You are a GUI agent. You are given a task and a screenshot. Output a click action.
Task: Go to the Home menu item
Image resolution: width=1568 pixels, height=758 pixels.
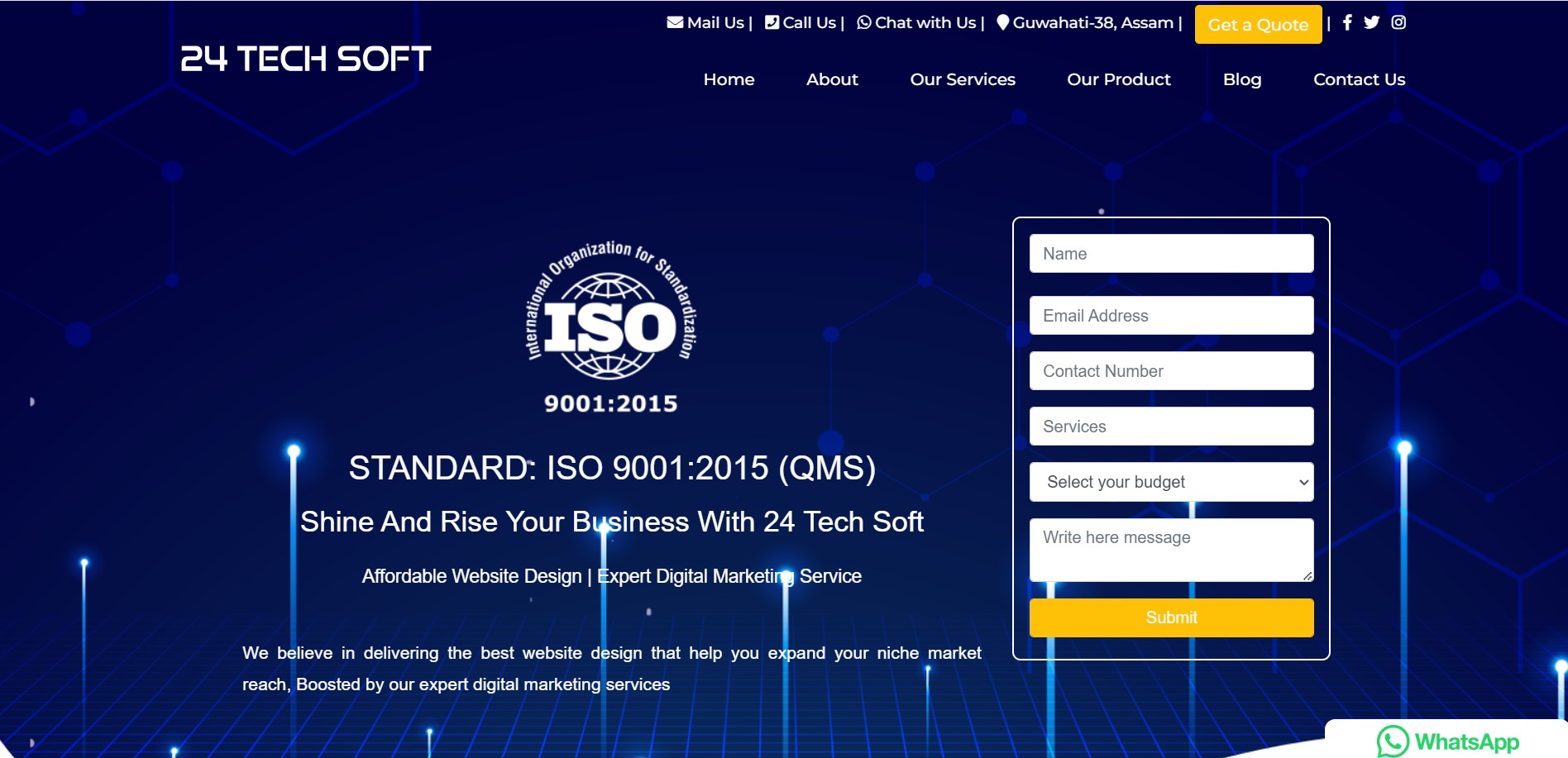pos(729,79)
